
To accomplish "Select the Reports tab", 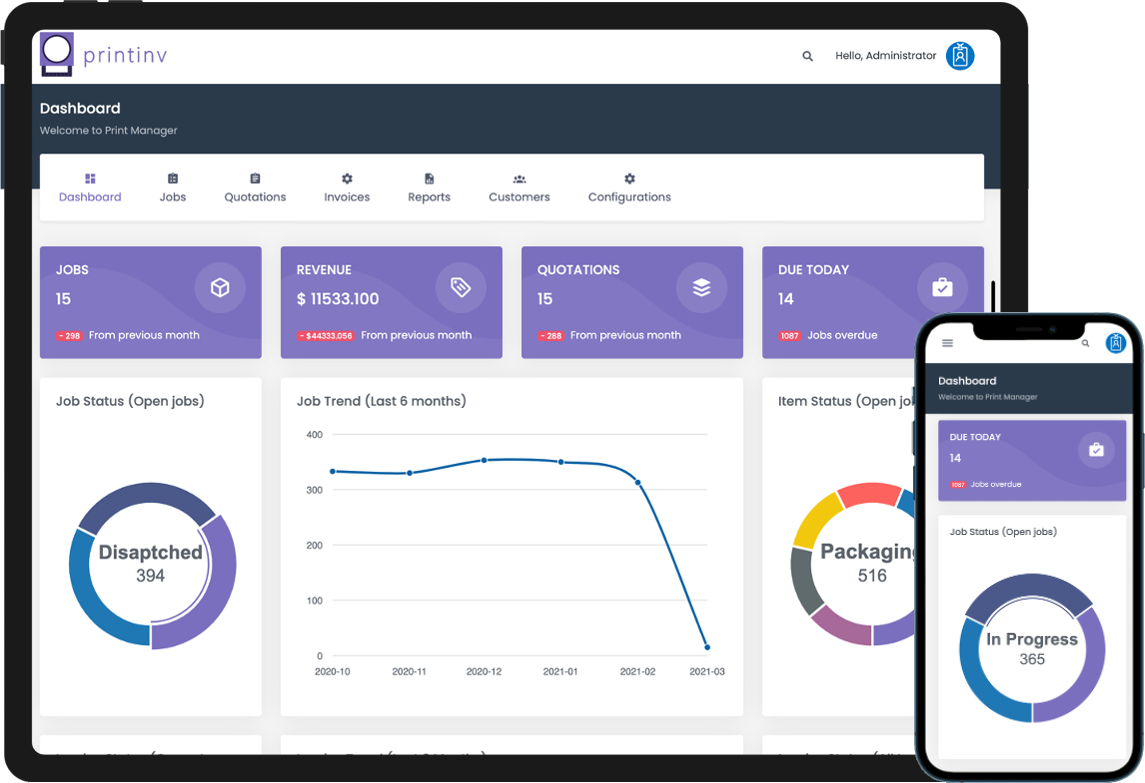I will coord(429,187).
